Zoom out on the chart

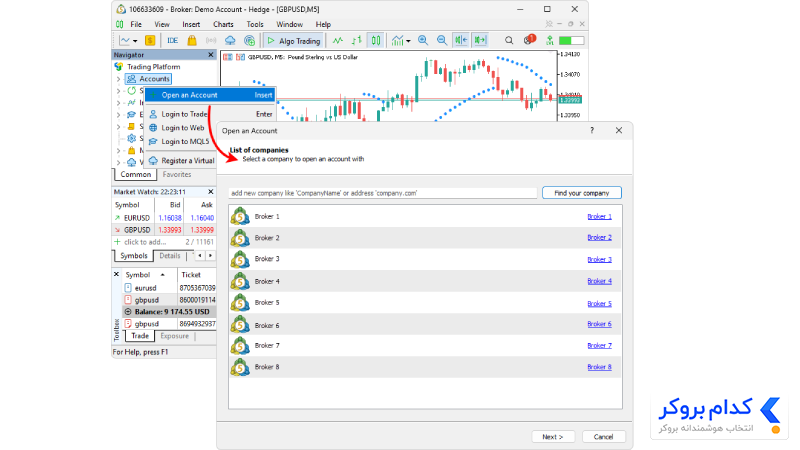442,40
